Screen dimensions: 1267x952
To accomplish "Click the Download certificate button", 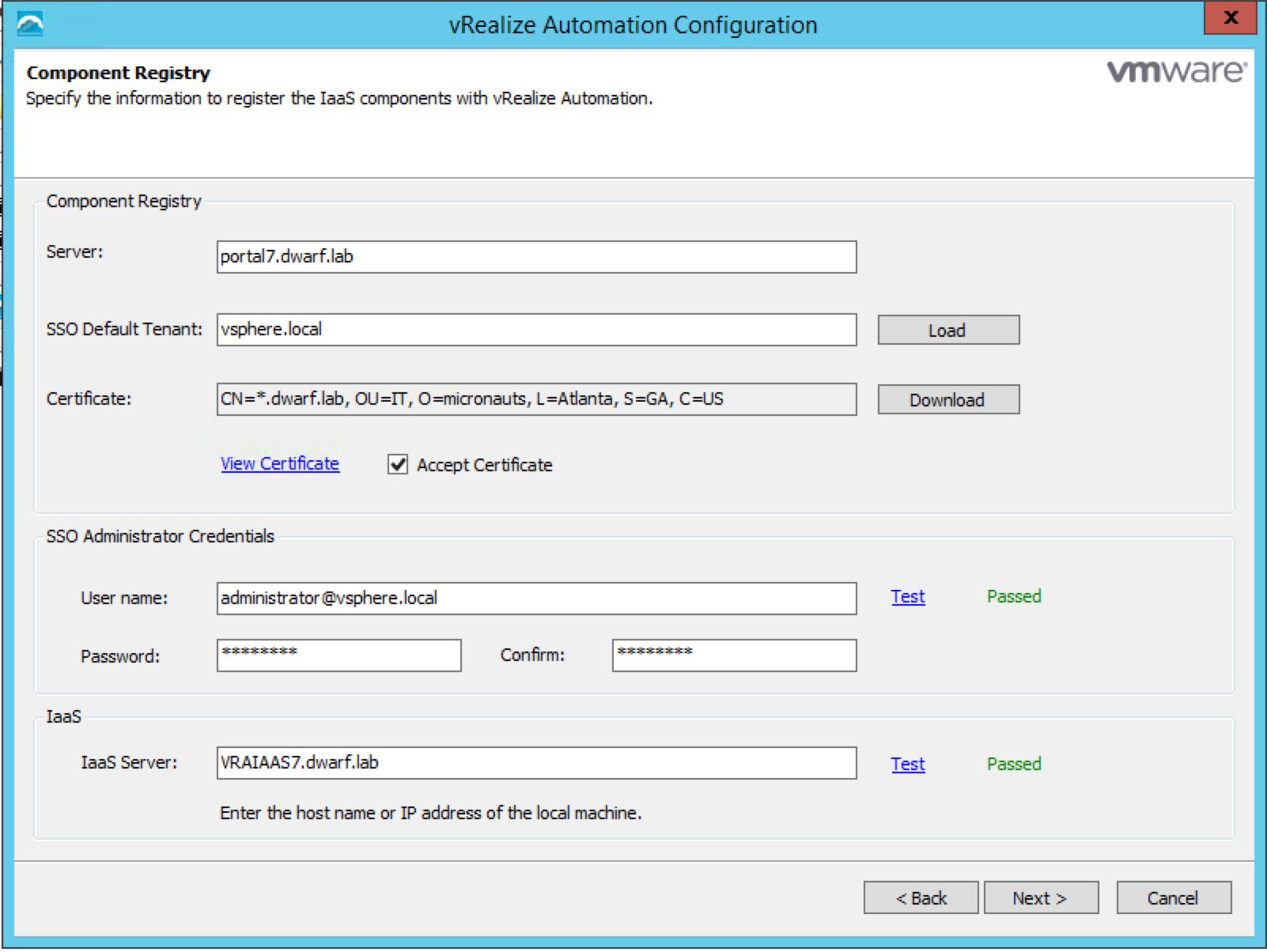I will coord(948,399).
